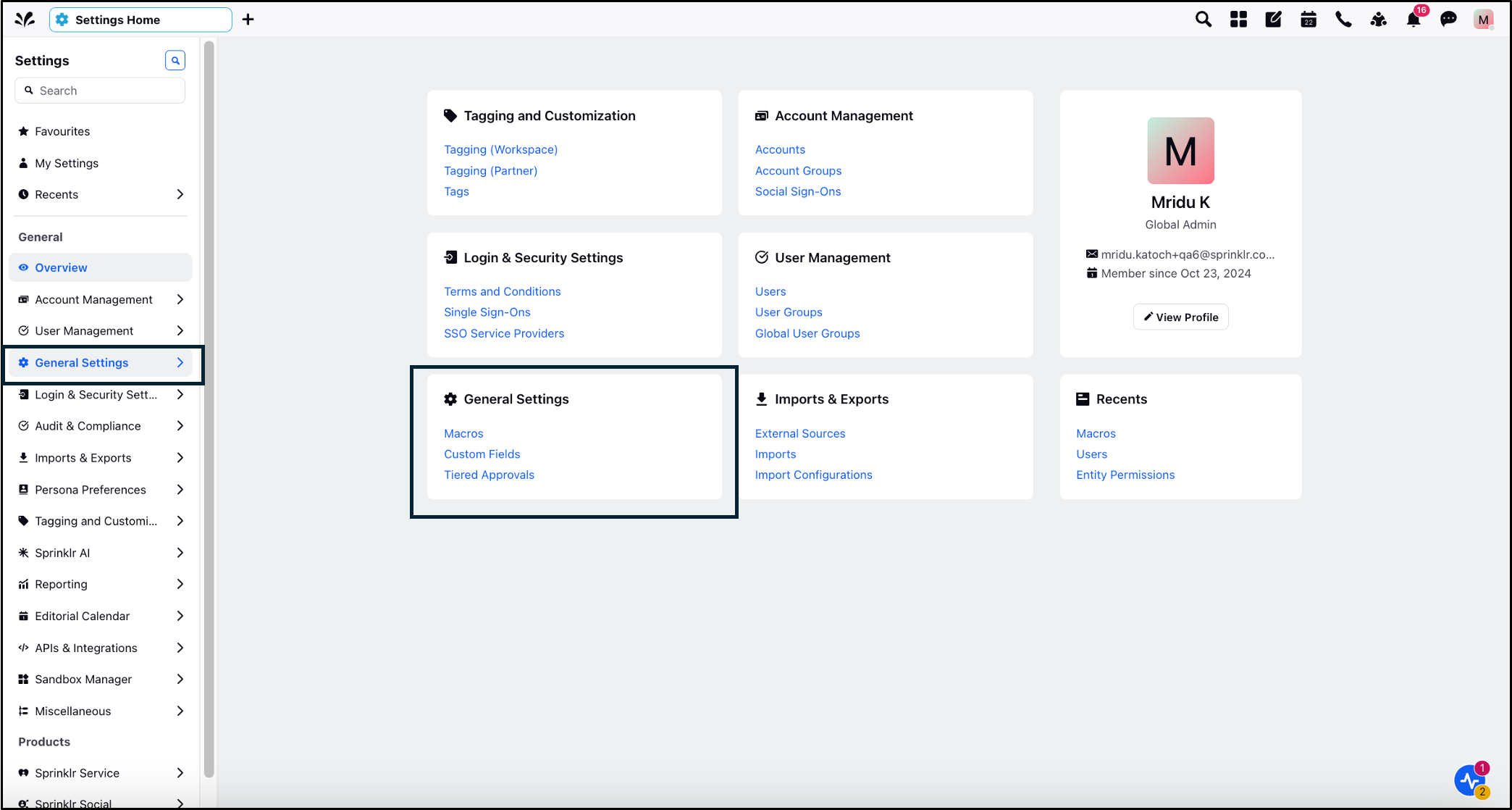Open the User Groups link
The height and width of the screenshot is (810, 1512).
789,312
